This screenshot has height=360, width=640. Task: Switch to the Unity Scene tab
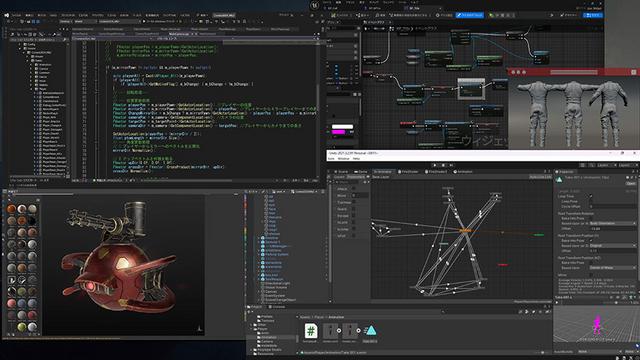(x=342, y=172)
